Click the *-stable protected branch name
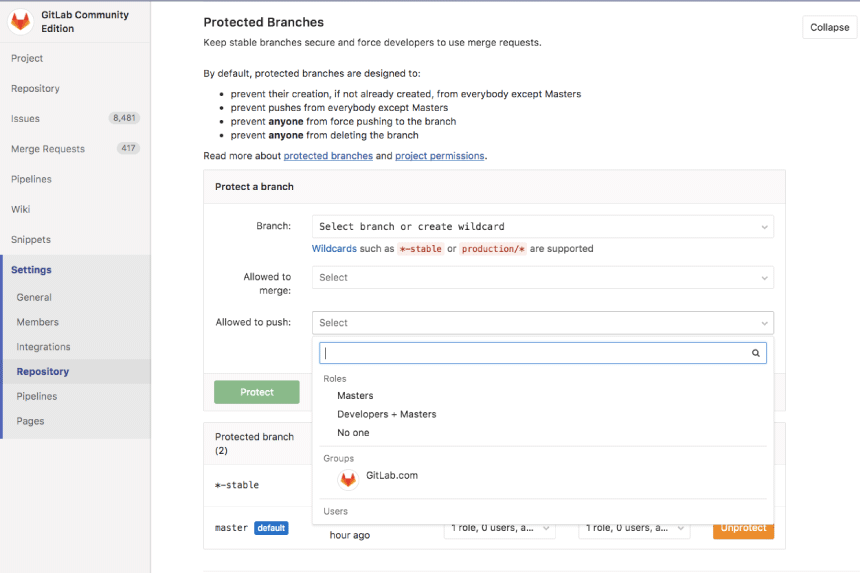This screenshot has width=860, height=573. 236,485
